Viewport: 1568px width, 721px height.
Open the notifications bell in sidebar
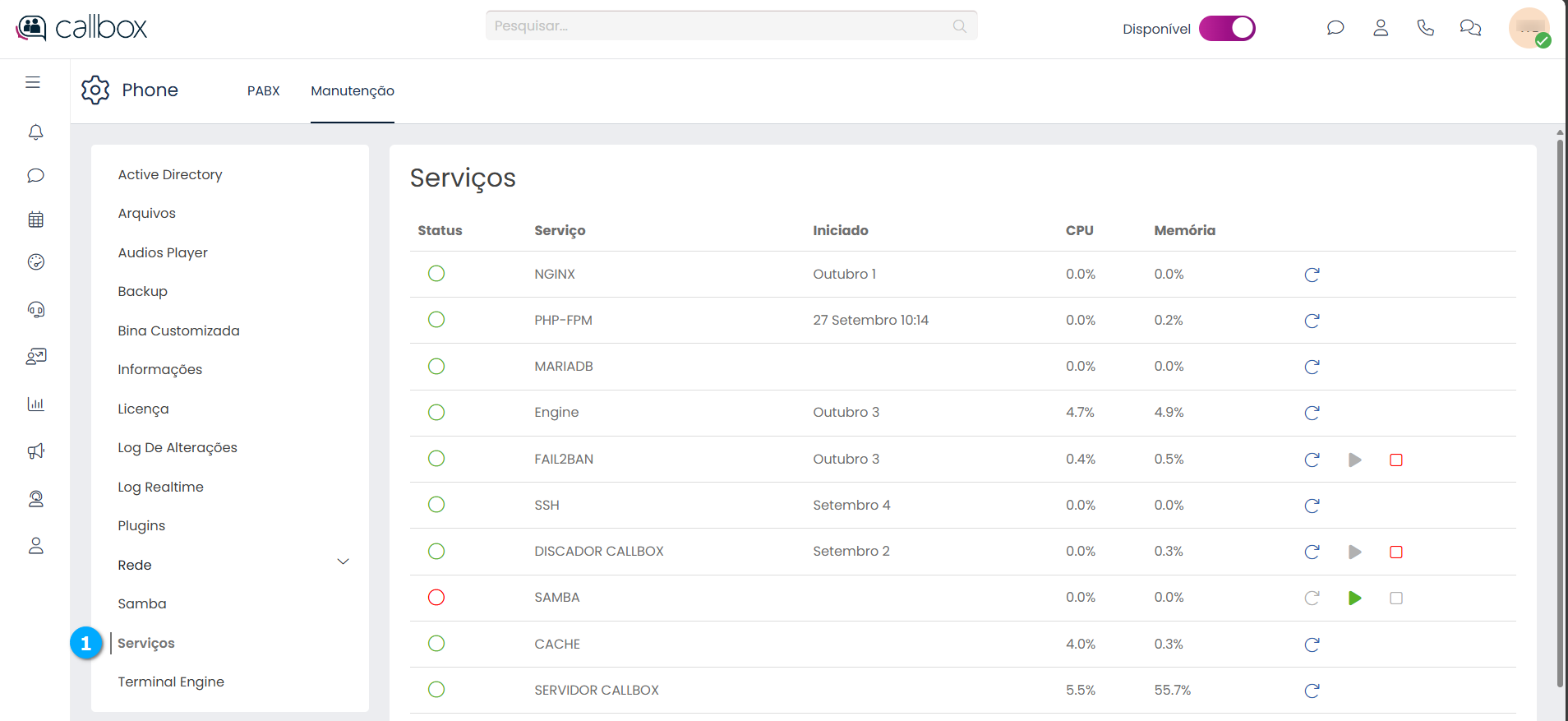[35, 132]
